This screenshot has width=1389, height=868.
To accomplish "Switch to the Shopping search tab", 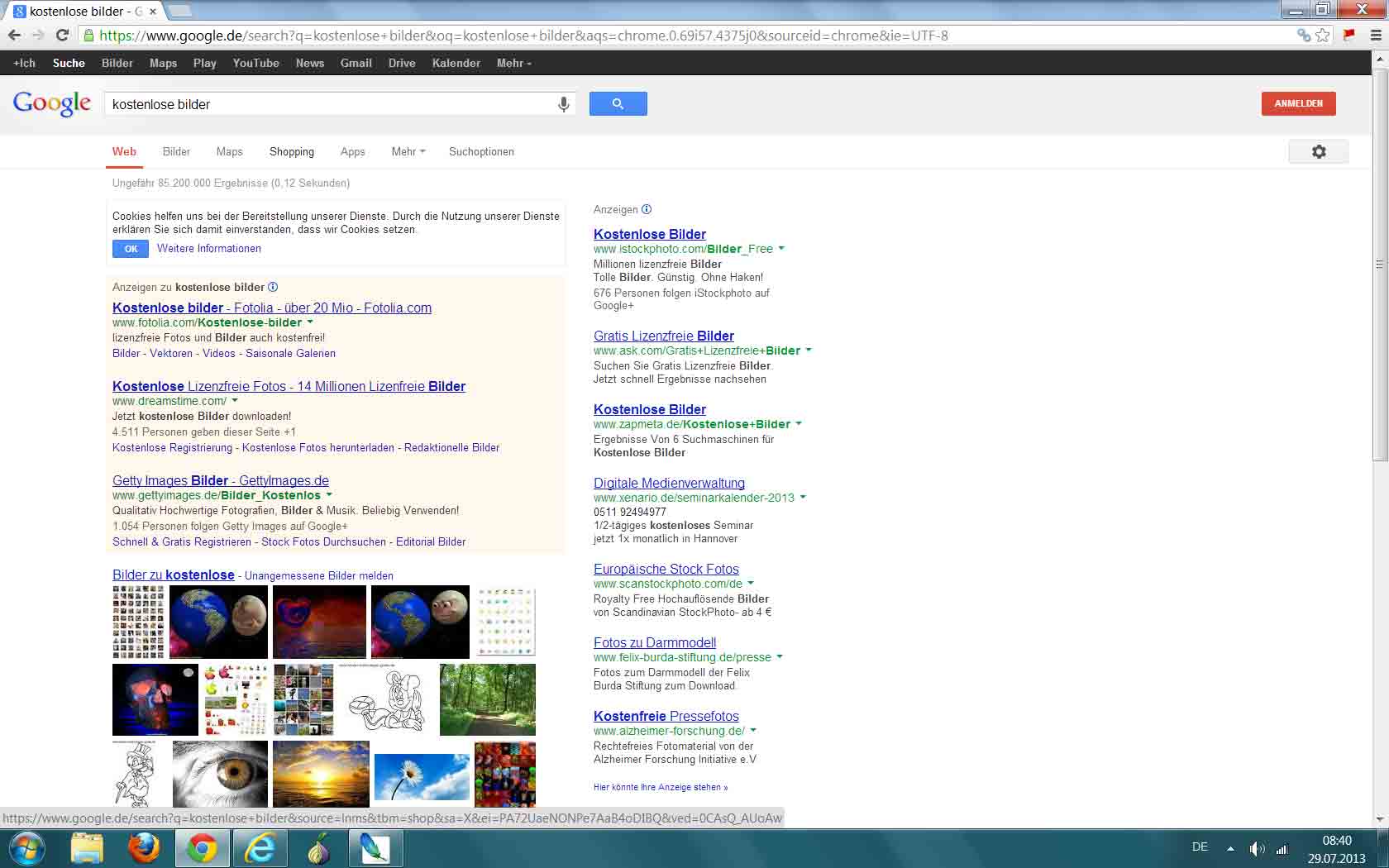I will (x=292, y=151).
